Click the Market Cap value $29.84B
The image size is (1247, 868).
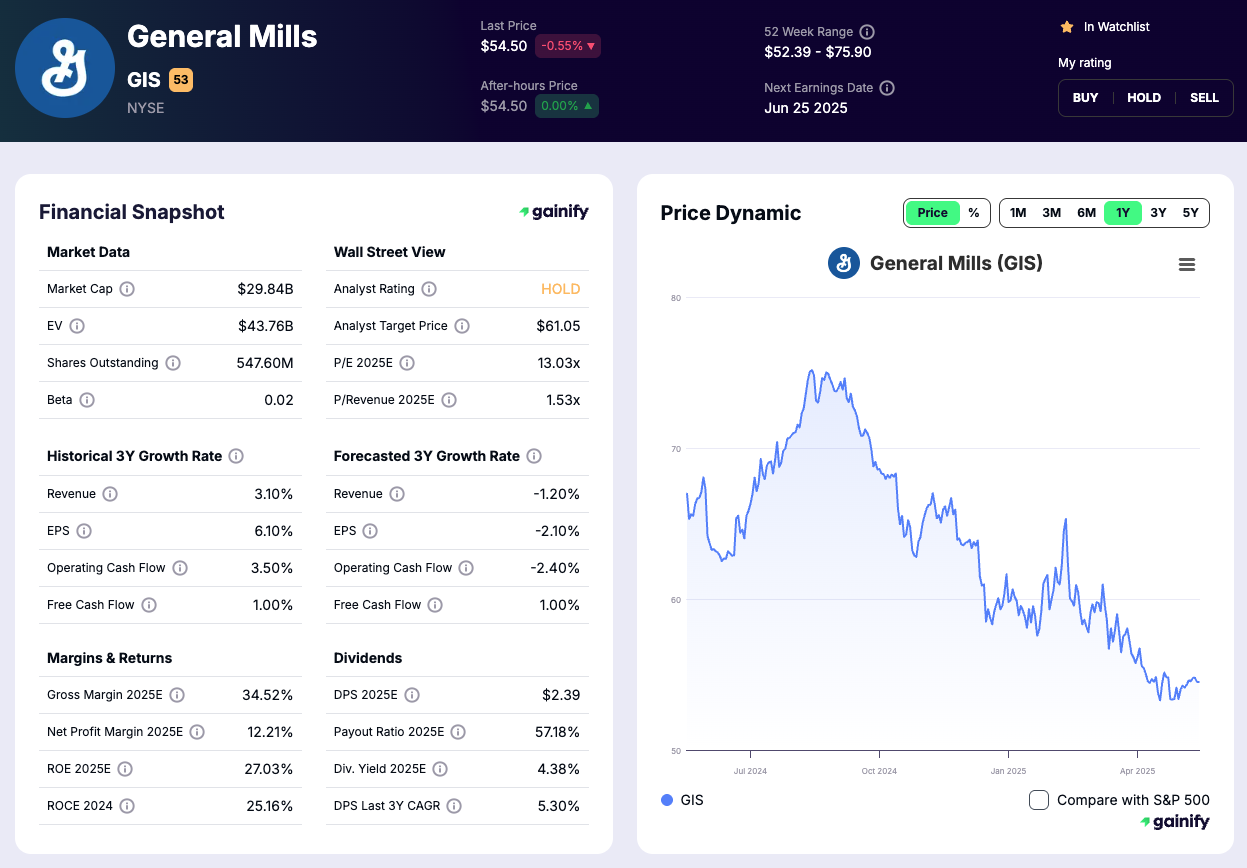tap(265, 289)
